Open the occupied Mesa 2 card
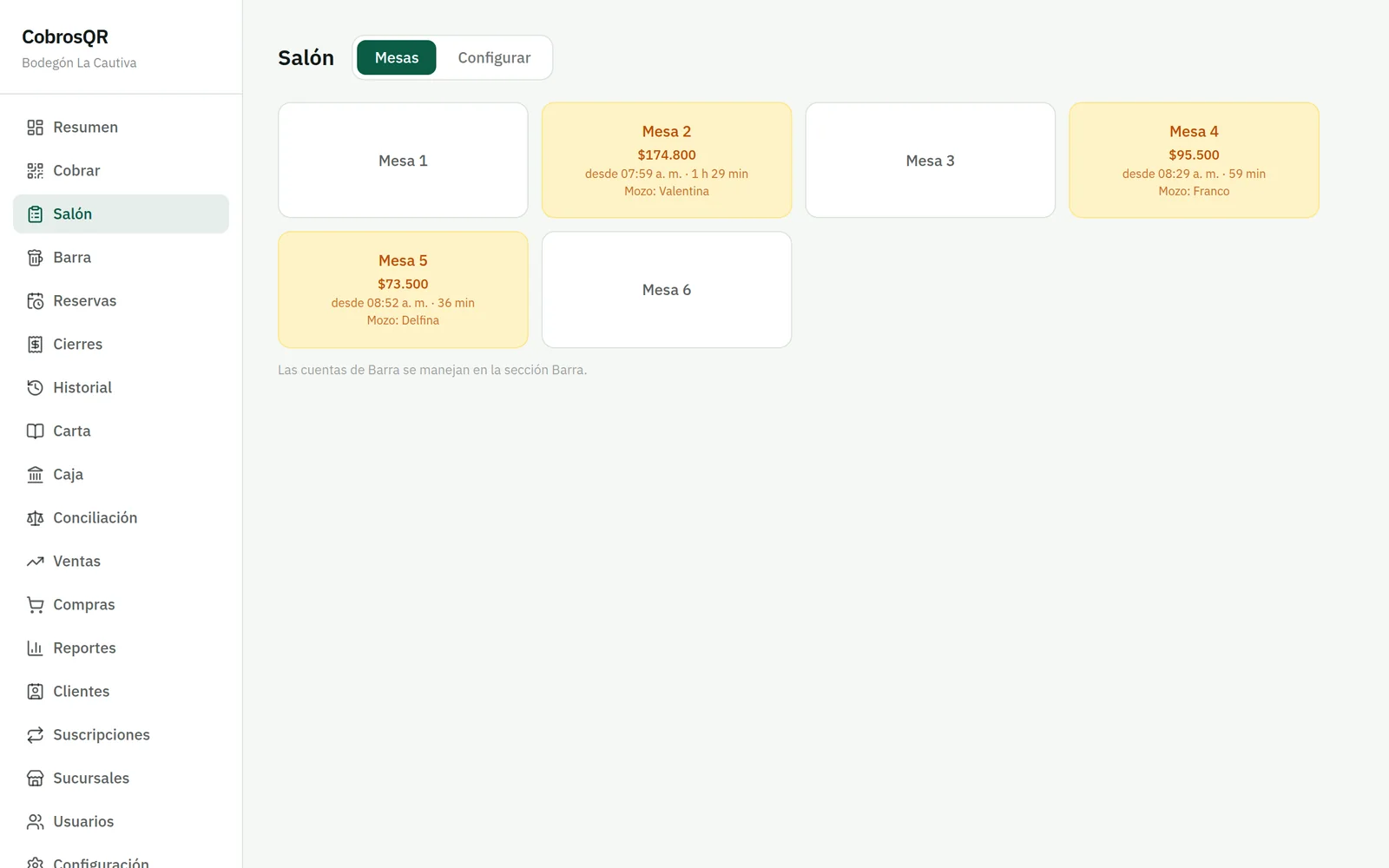This screenshot has width=1389, height=868. pyautogui.click(x=667, y=160)
